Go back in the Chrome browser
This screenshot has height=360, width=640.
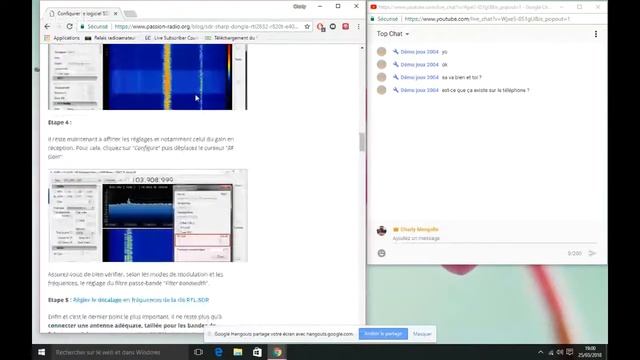coord(47,27)
